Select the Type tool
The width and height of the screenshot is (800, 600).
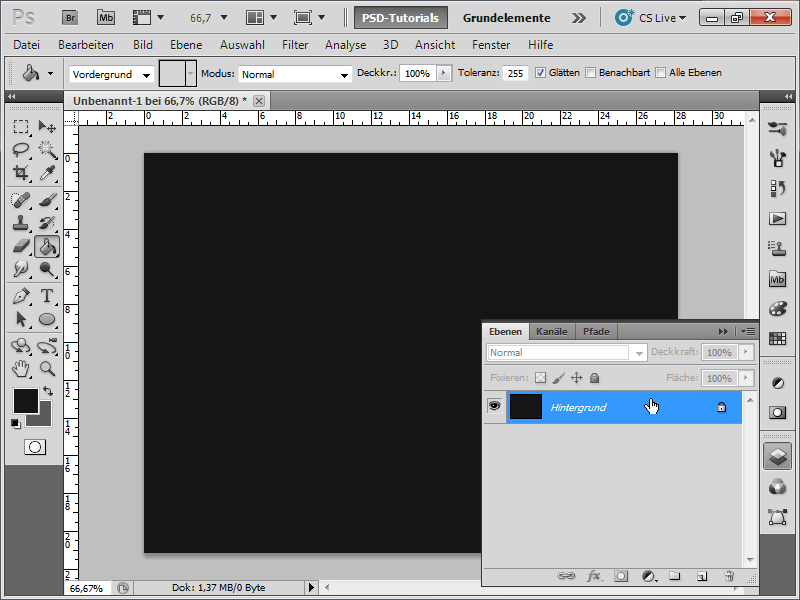(47, 296)
